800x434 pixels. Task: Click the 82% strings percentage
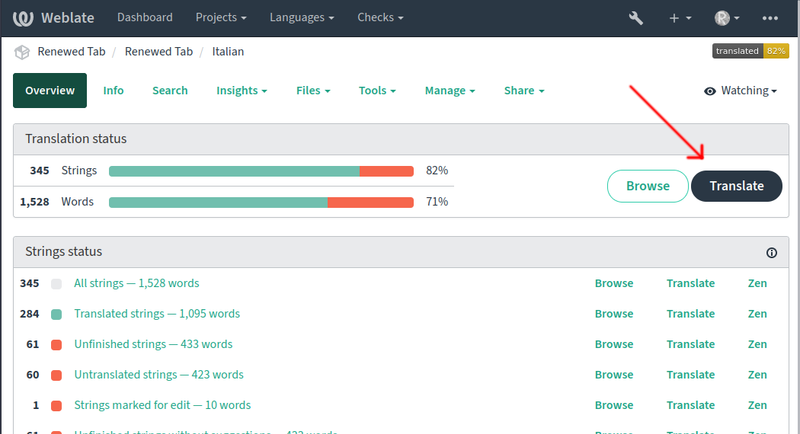pos(437,170)
